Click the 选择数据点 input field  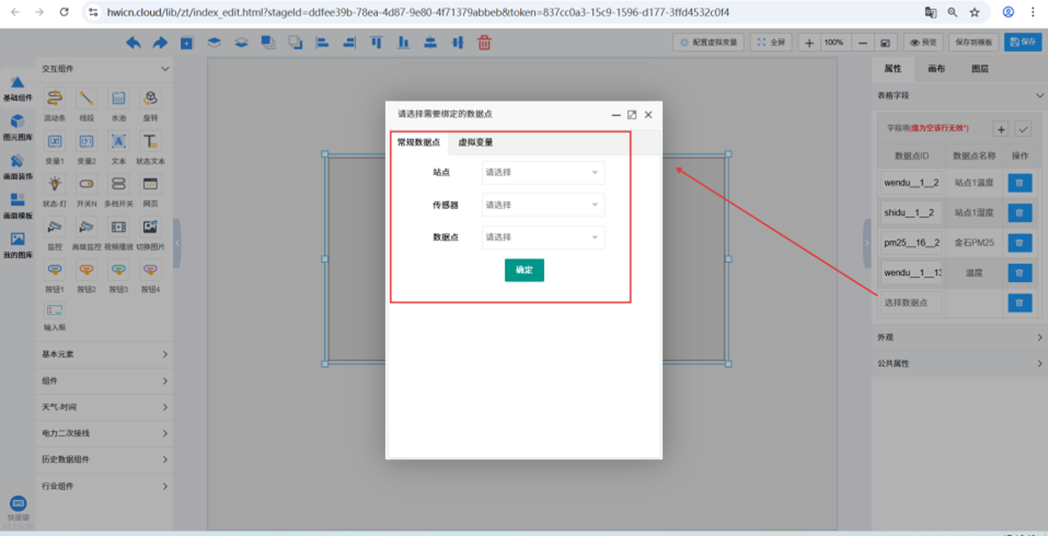pyautogui.click(x=911, y=302)
